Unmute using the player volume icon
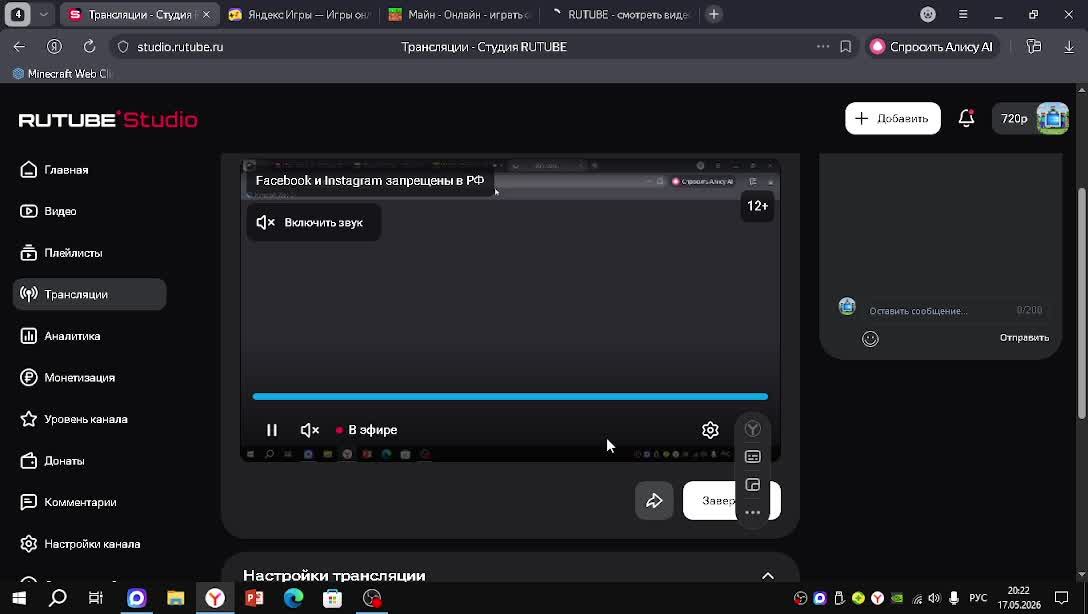Screen dimensions: 1088x614 tap(309, 430)
